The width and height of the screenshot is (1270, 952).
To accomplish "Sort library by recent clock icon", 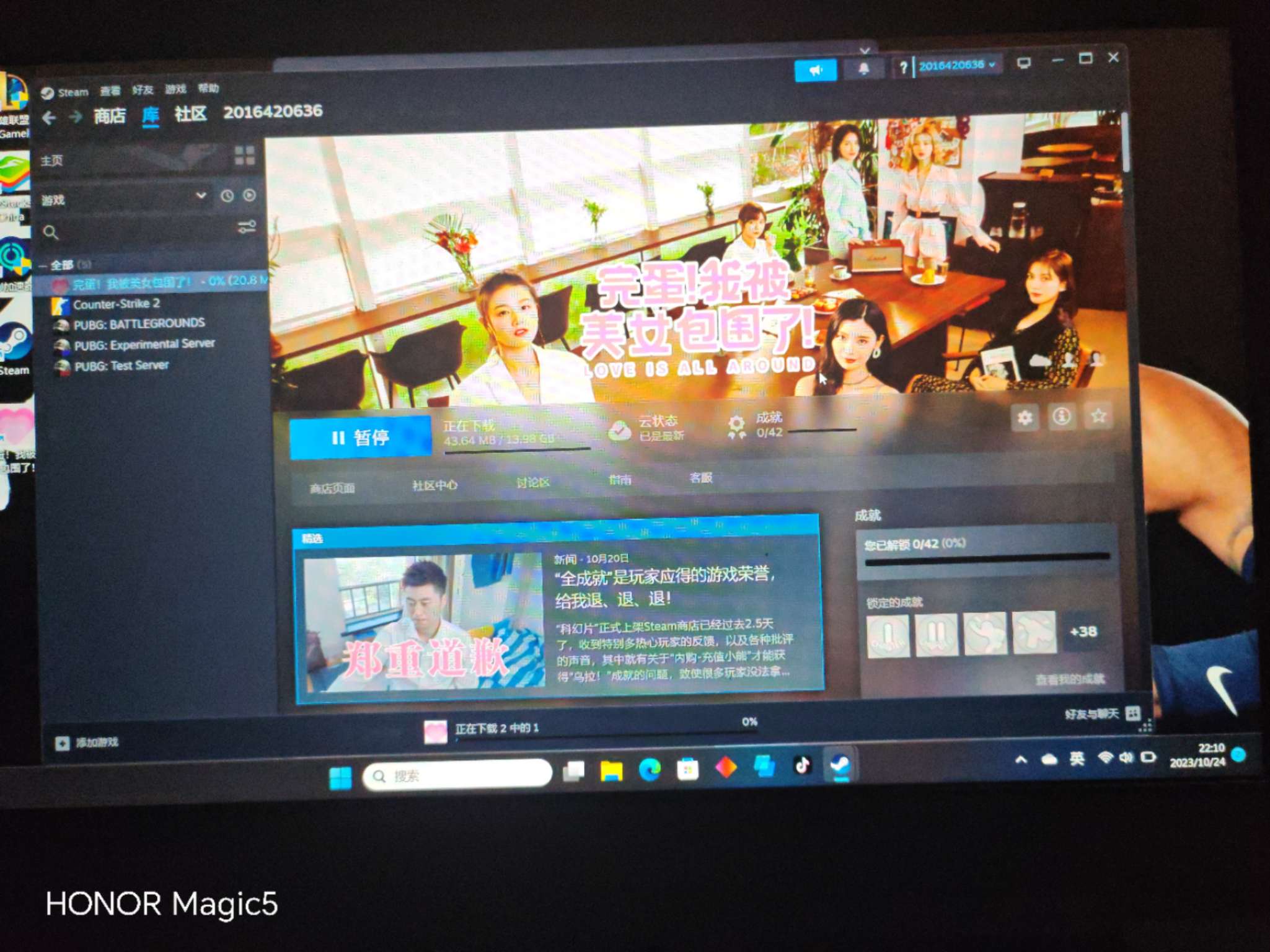I will coord(227,196).
